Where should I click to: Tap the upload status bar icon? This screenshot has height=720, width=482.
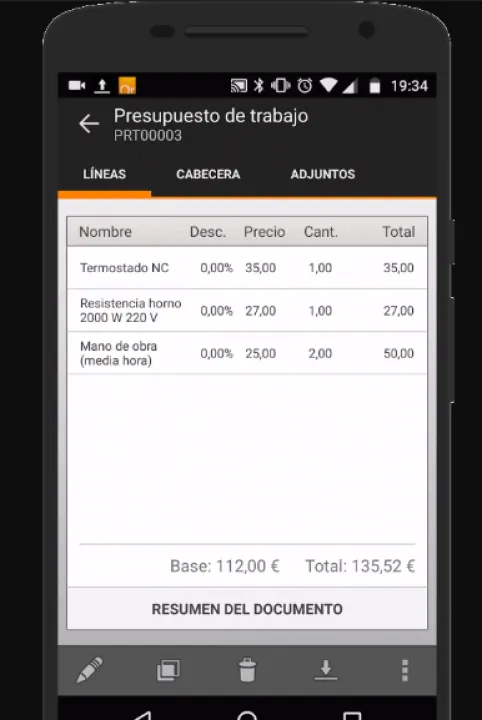tap(102, 86)
